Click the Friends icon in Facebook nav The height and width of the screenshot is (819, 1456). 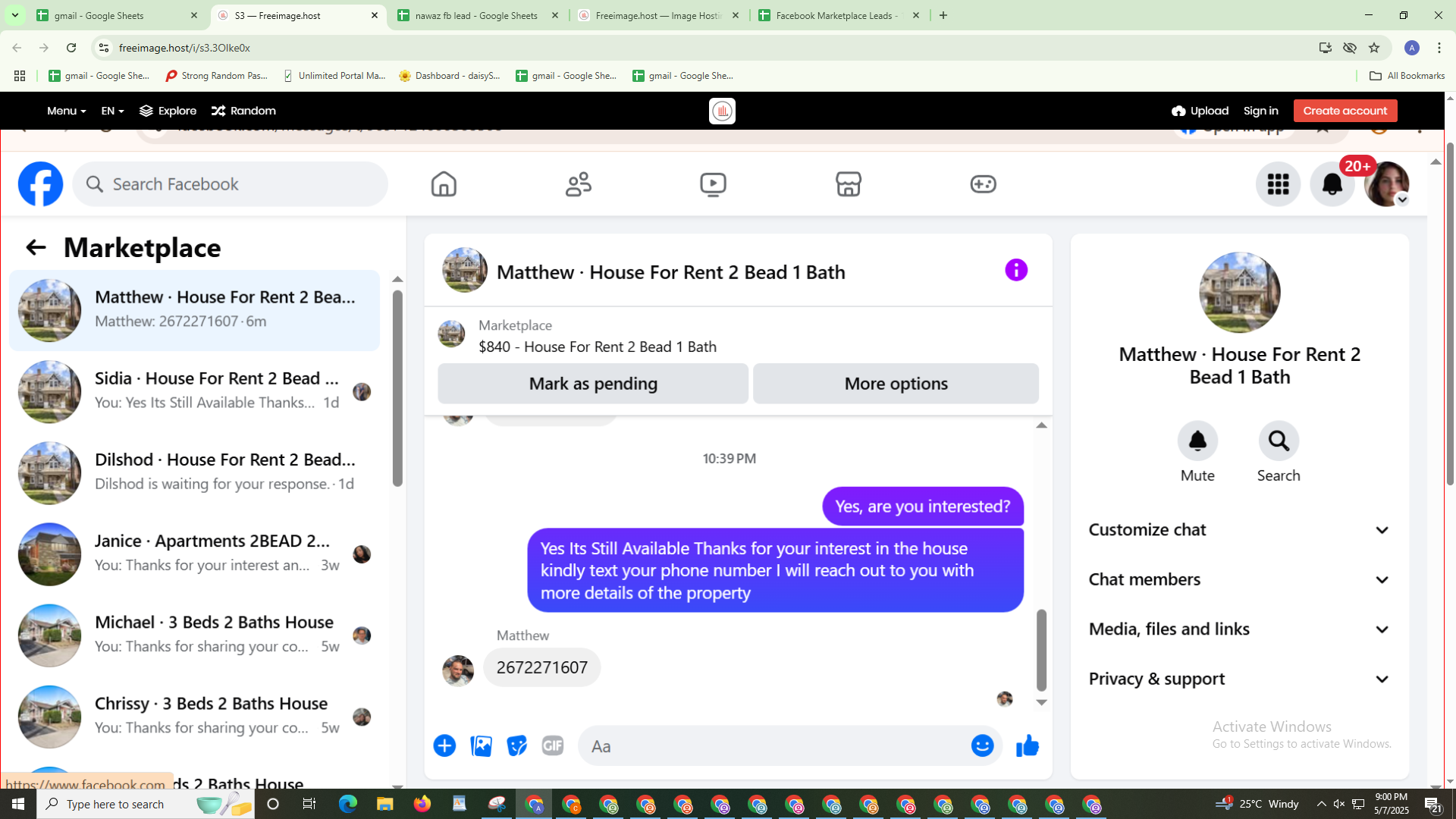[x=579, y=184]
